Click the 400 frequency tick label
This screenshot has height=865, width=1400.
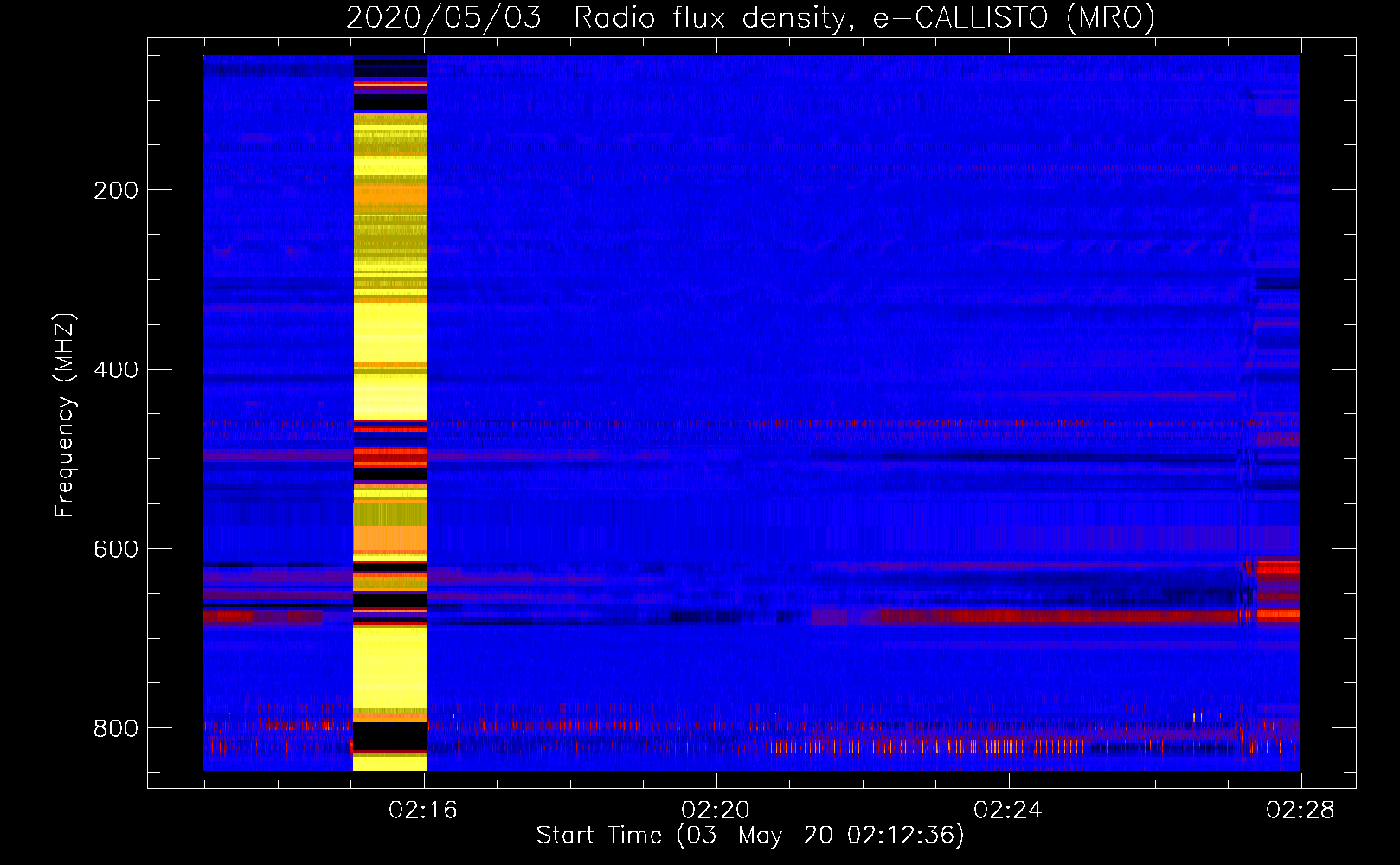[x=116, y=369]
